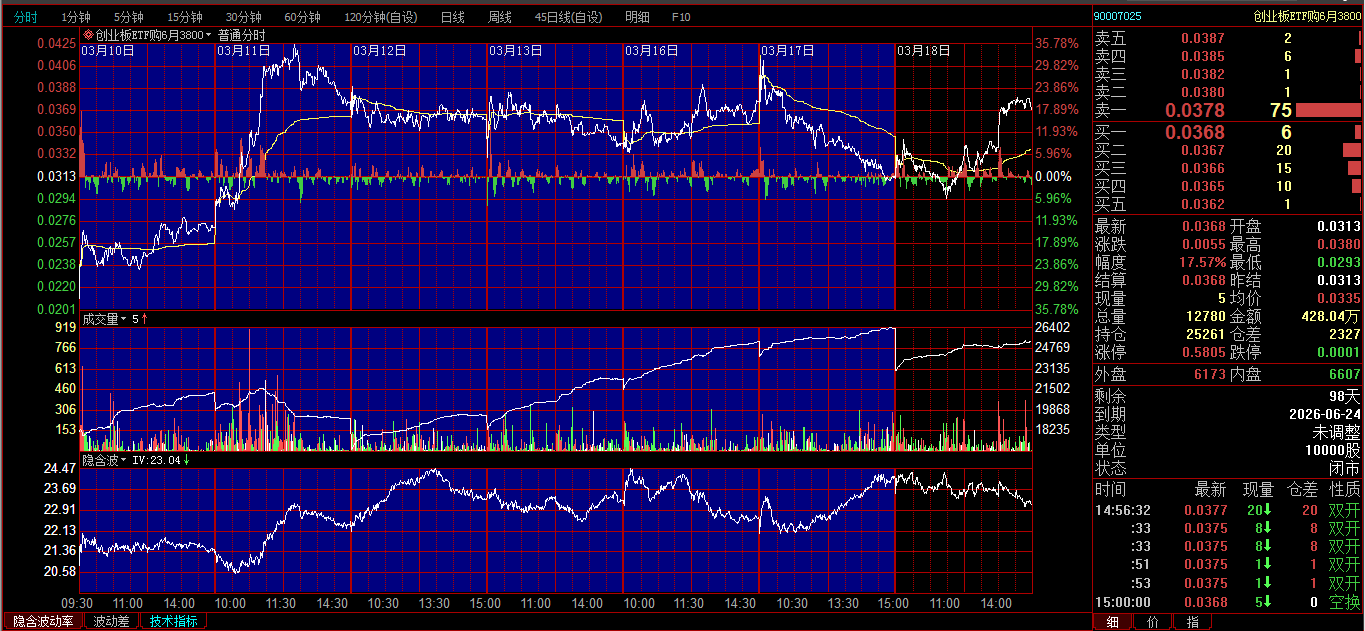
Task: Click the diamond icon beside 创业板ETF购6月3800 title
Action: click(88, 35)
